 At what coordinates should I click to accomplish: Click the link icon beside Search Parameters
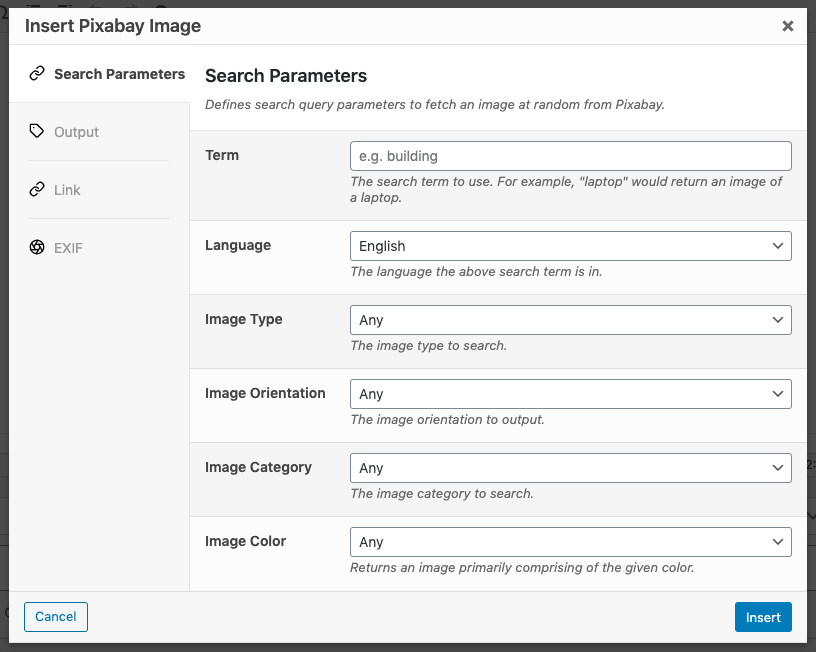(37, 74)
